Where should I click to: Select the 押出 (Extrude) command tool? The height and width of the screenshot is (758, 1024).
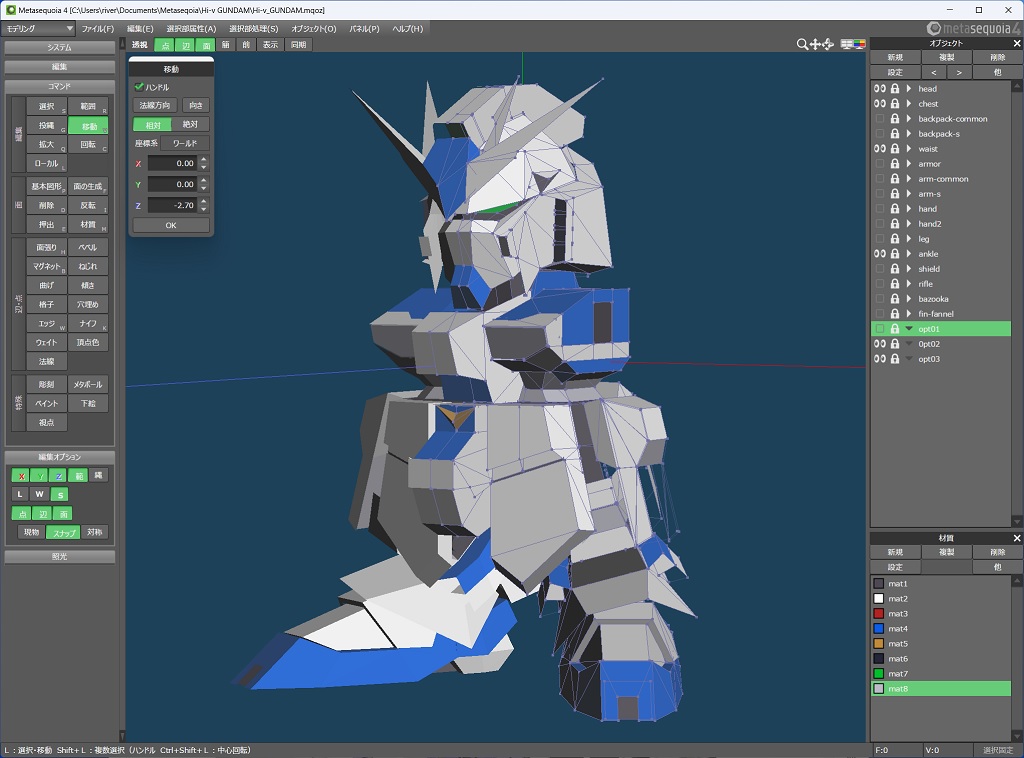47,225
